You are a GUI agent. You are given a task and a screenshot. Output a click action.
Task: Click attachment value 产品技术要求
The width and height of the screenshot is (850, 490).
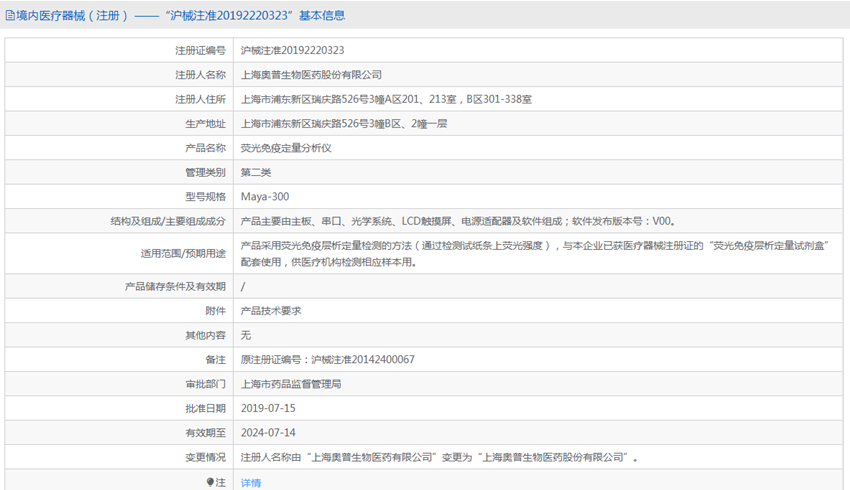(271, 311)
